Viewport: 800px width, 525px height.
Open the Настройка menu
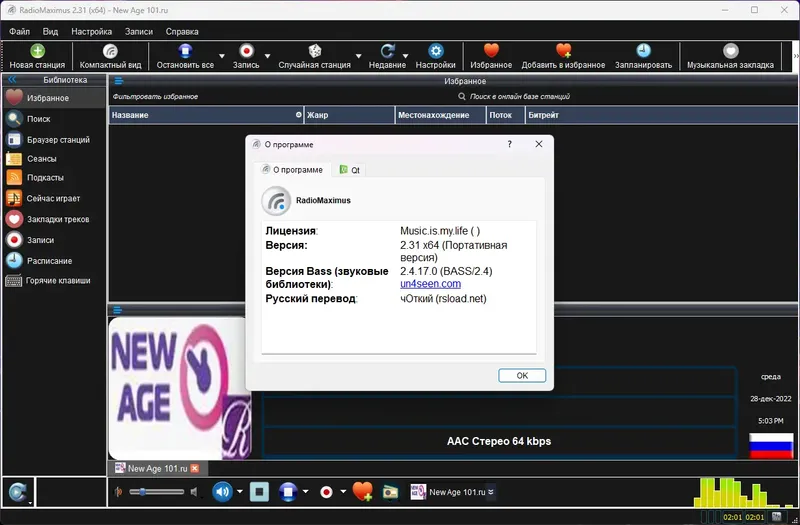[91, 32]
